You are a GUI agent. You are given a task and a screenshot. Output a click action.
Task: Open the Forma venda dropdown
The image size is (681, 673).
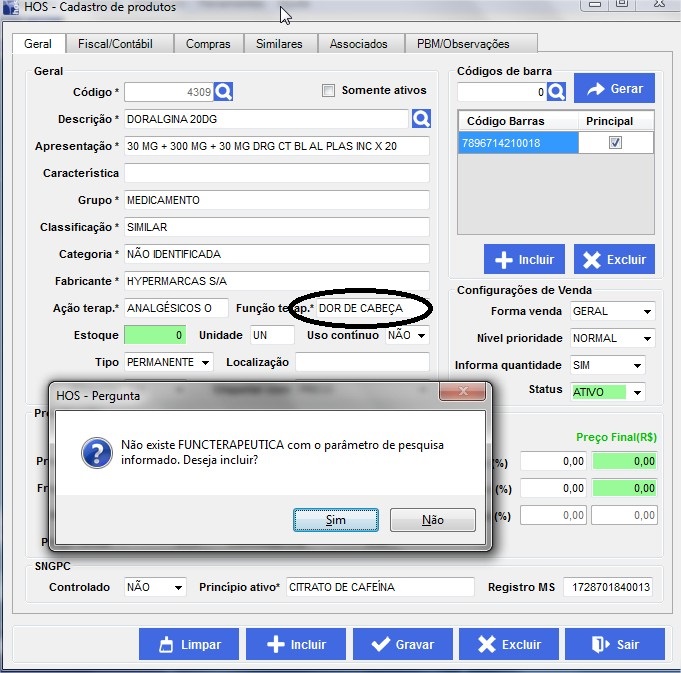click(x=647, y=311)
